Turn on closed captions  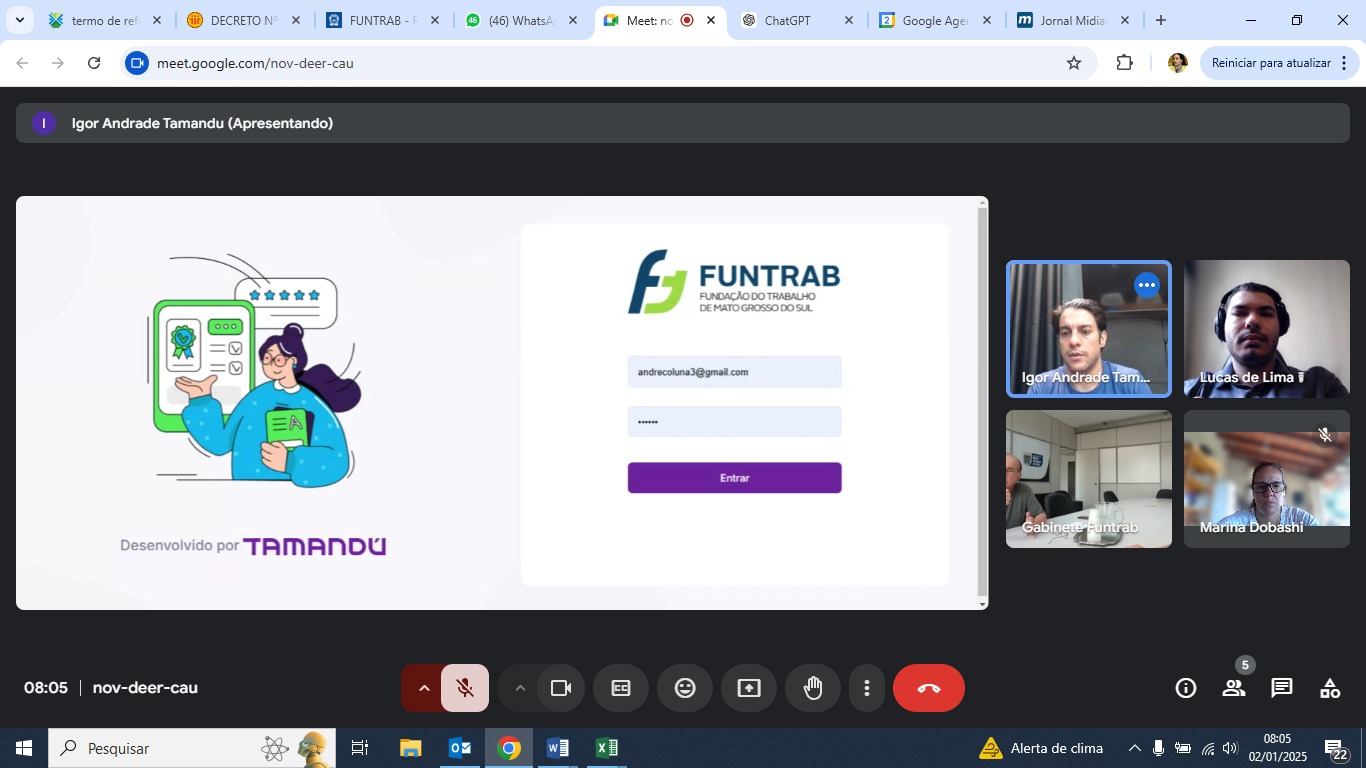[621, 688]
